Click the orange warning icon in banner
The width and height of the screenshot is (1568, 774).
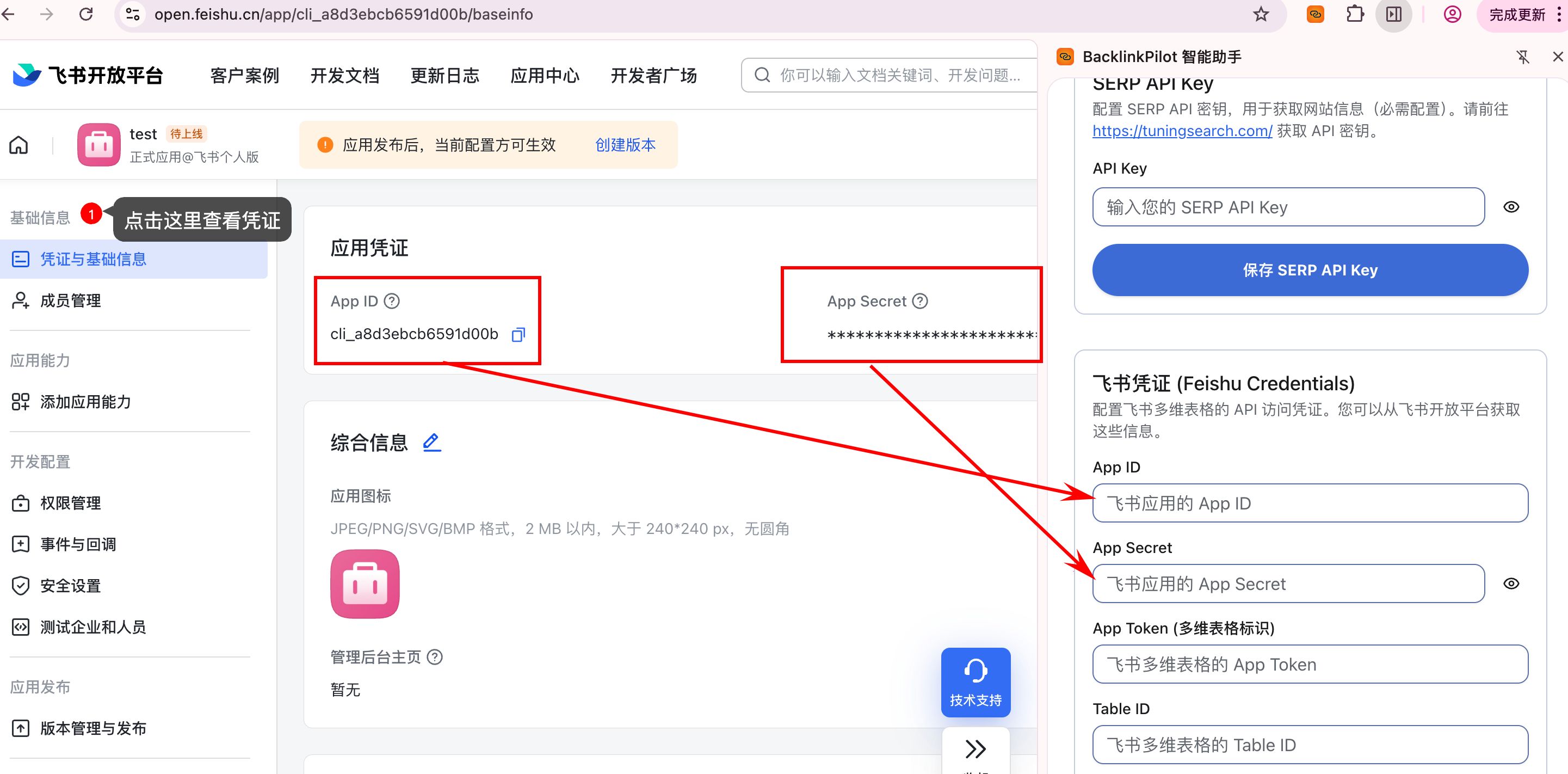tap(325, 145)
